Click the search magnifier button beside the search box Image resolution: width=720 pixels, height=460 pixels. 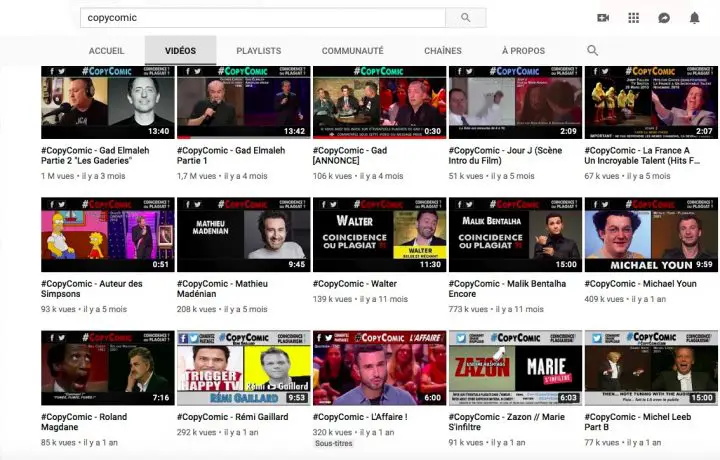coord(466,17)
